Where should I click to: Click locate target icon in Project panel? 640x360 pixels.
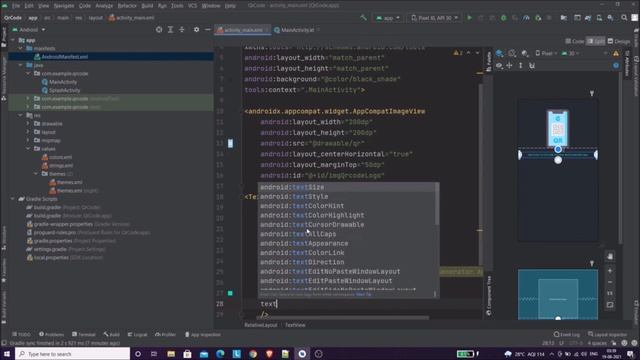tap(159, 30)
